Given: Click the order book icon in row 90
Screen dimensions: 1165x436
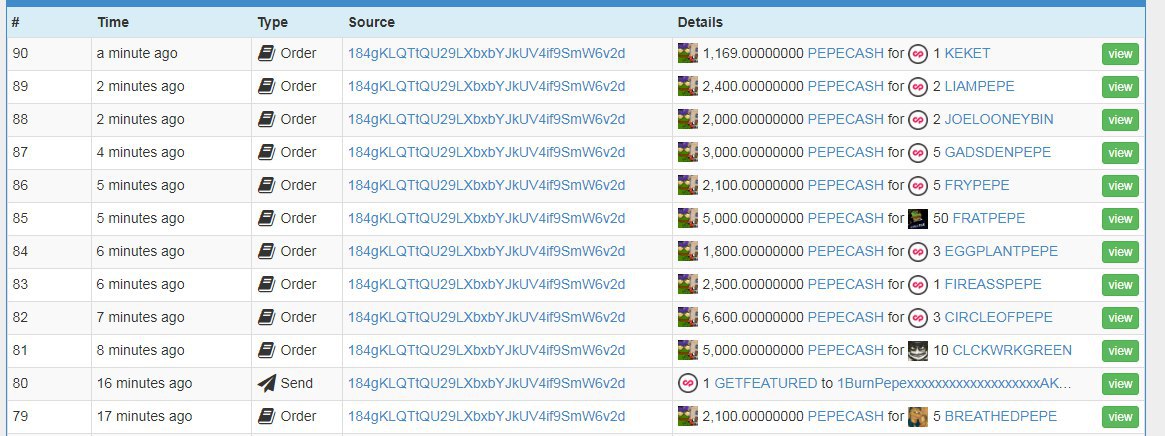Looking at the screenshot, I should pos(267,53).
